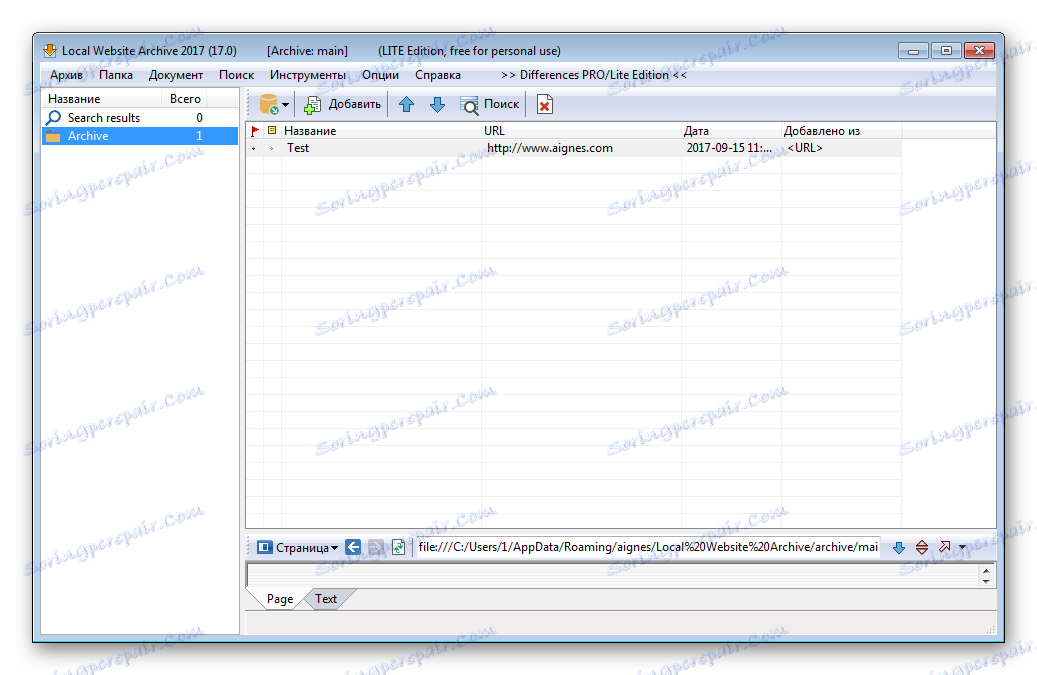Click the <URL> cell in Test row
1037x675 pixels.
coord(805,148)
